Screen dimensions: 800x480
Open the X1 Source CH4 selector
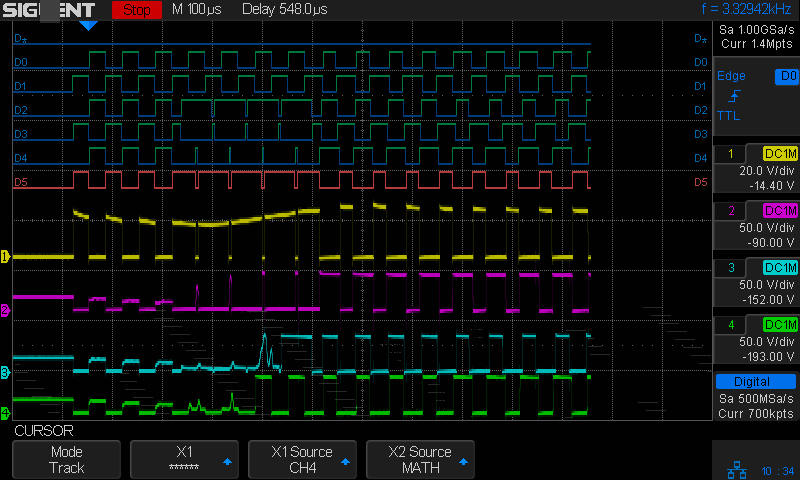tap(302, 459)
